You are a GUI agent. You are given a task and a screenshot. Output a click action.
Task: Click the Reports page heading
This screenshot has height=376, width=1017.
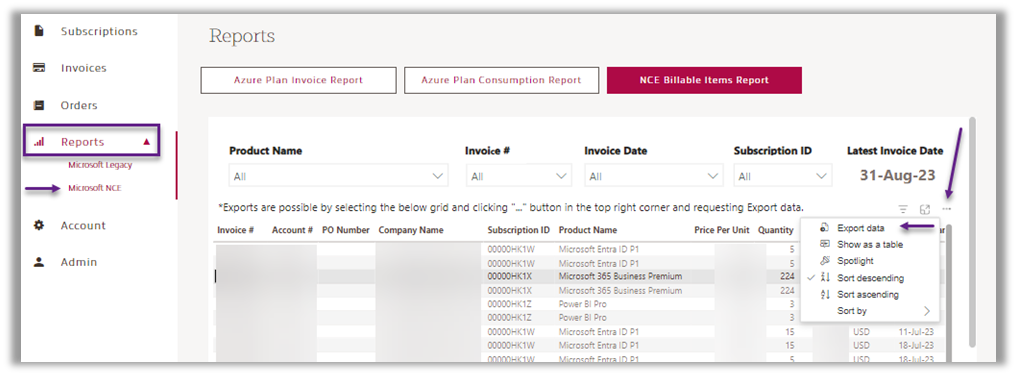242,36
